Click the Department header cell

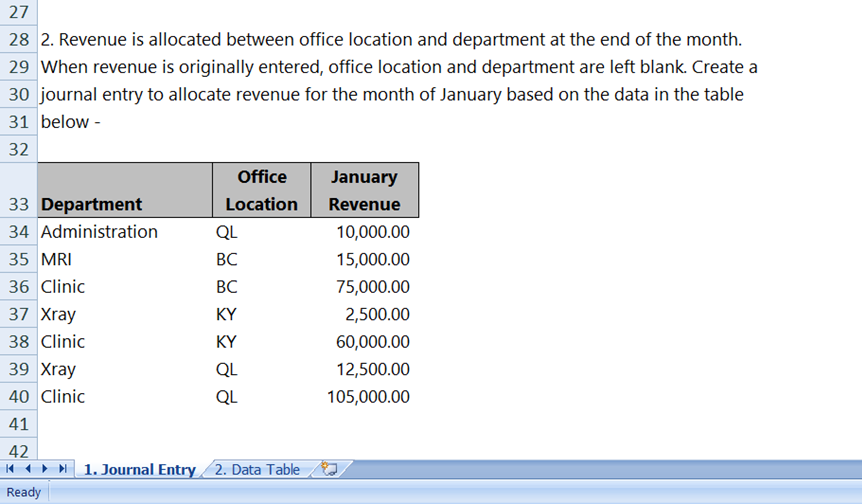point(125,190)
